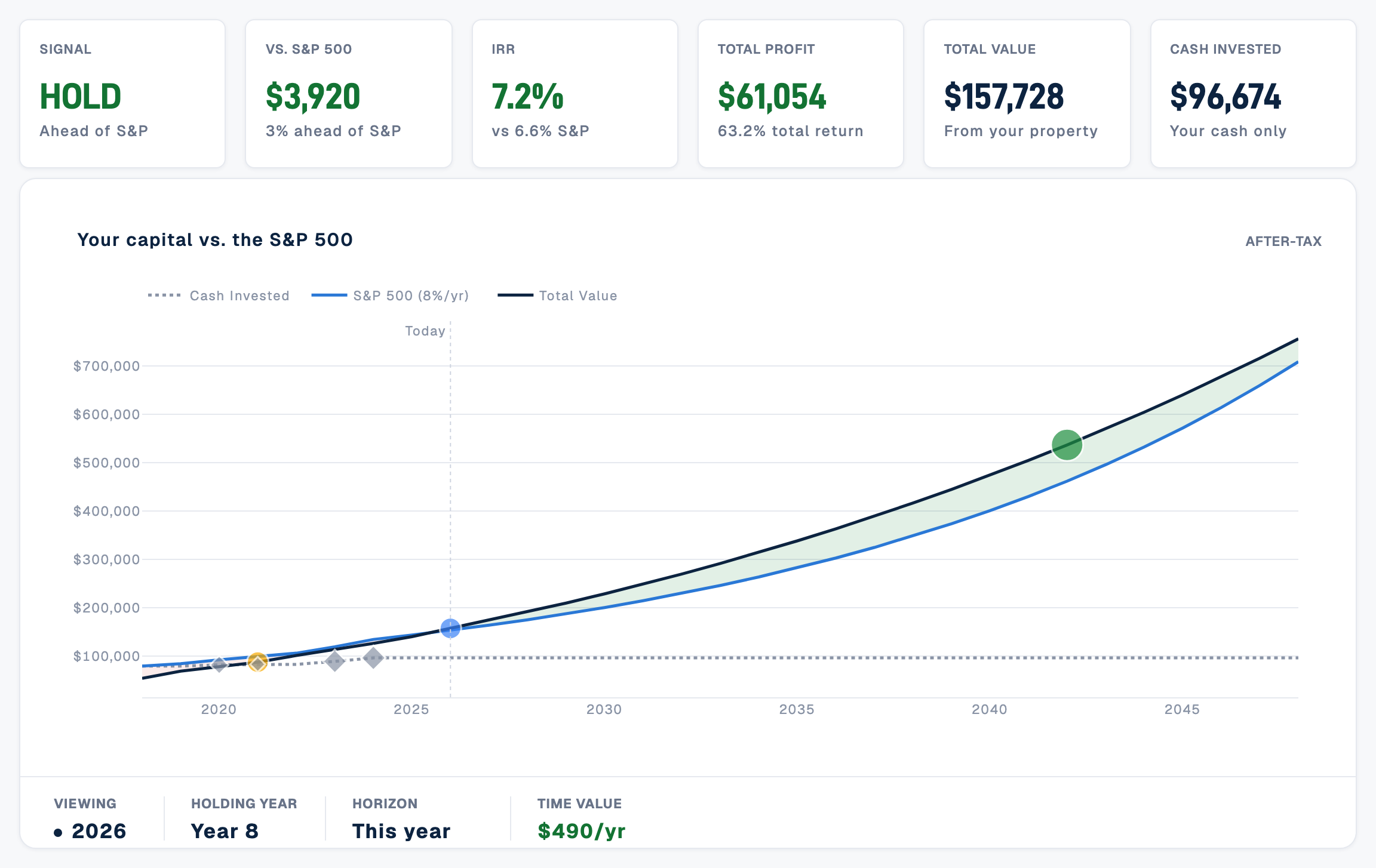Image resolution: width=1376 pixels, height=868 pixels.
Task: Click the Year 8 holding year value
Action: pos(225,831)
